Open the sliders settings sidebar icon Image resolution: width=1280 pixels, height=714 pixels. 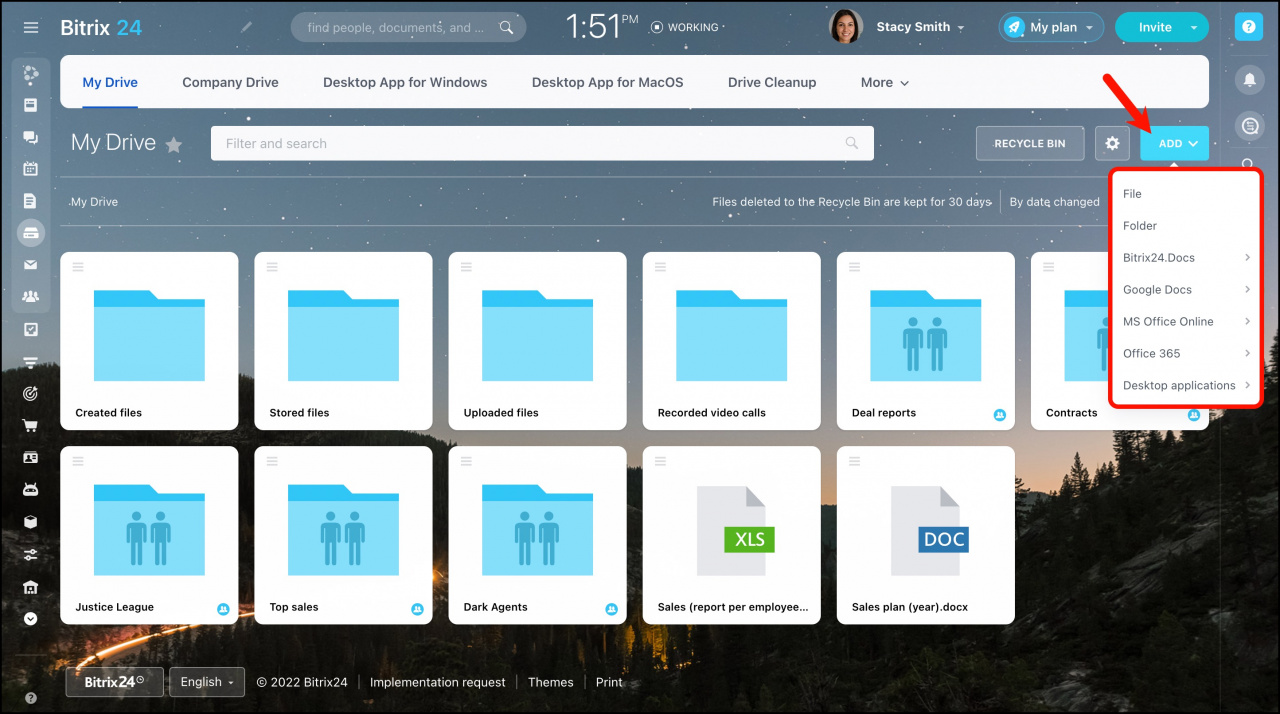click(31, 554)
